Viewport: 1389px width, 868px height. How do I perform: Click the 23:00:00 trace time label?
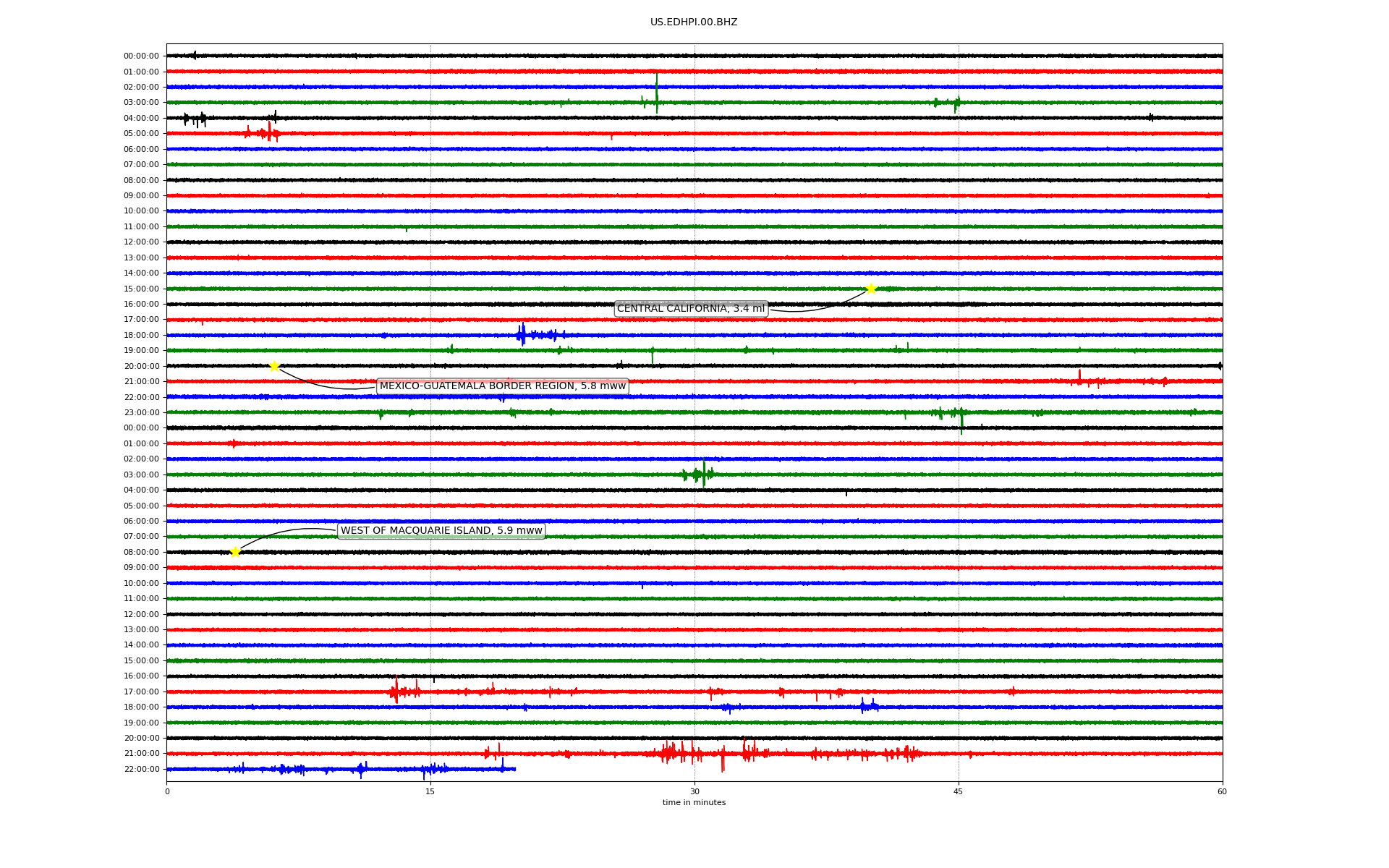tap(141, 413)
